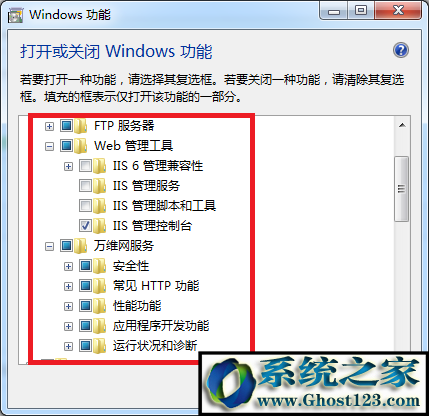The height and width of the screenshot is (416, 429).
Task: Expand the FTP 服务器 tree node
Action: pos(49,126)
